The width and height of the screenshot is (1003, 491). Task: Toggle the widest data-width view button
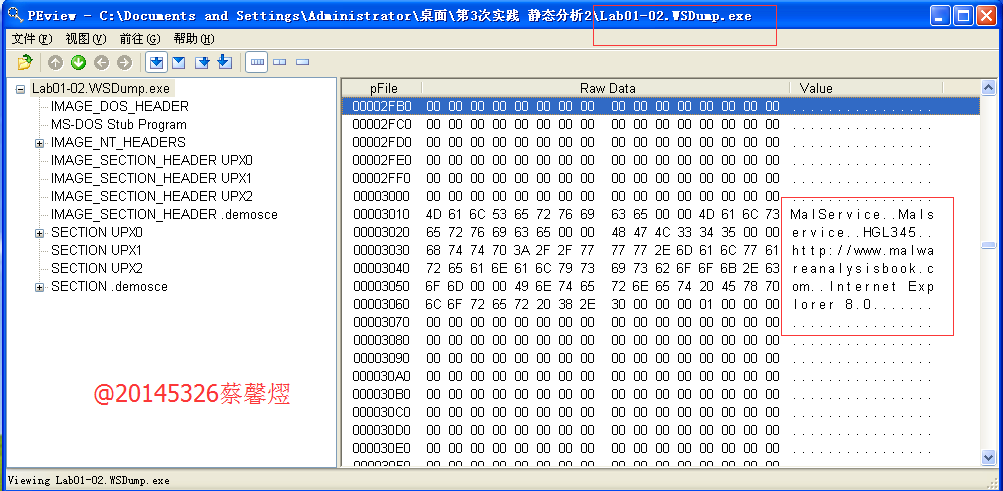pyautogui.click(x=302, y=63)
